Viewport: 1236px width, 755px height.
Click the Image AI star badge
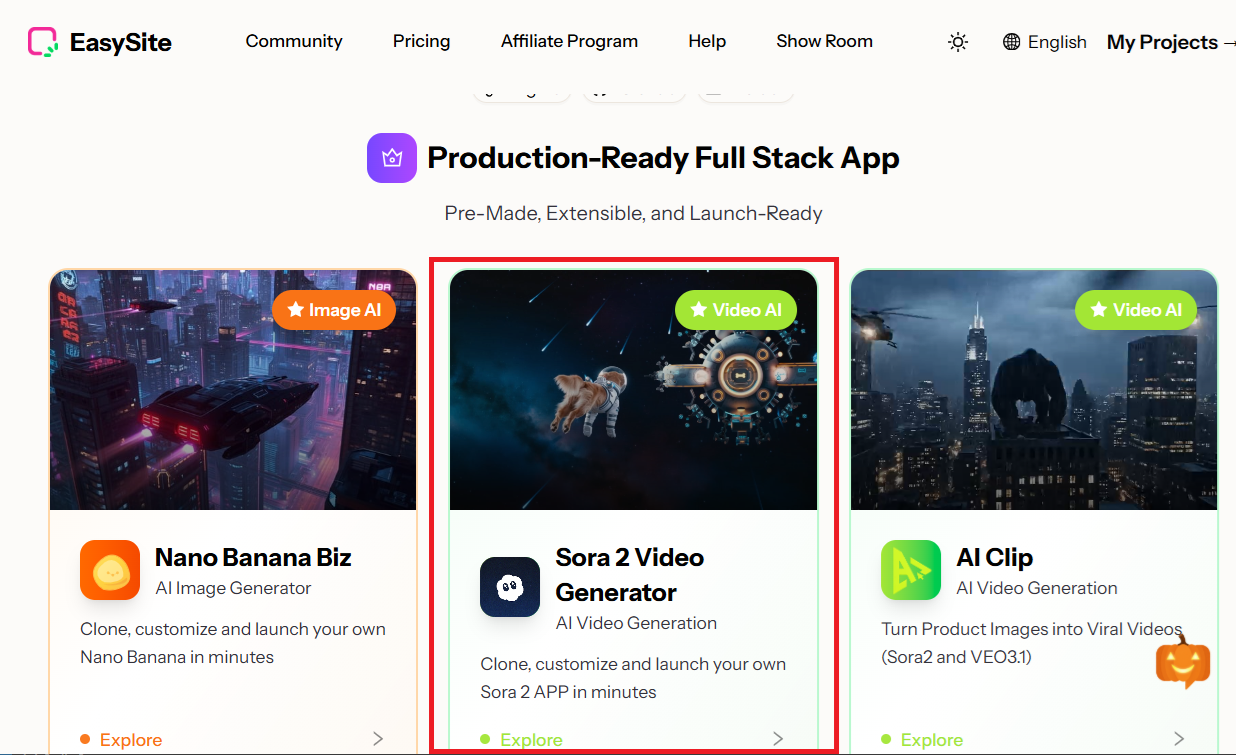coord(334,310)
